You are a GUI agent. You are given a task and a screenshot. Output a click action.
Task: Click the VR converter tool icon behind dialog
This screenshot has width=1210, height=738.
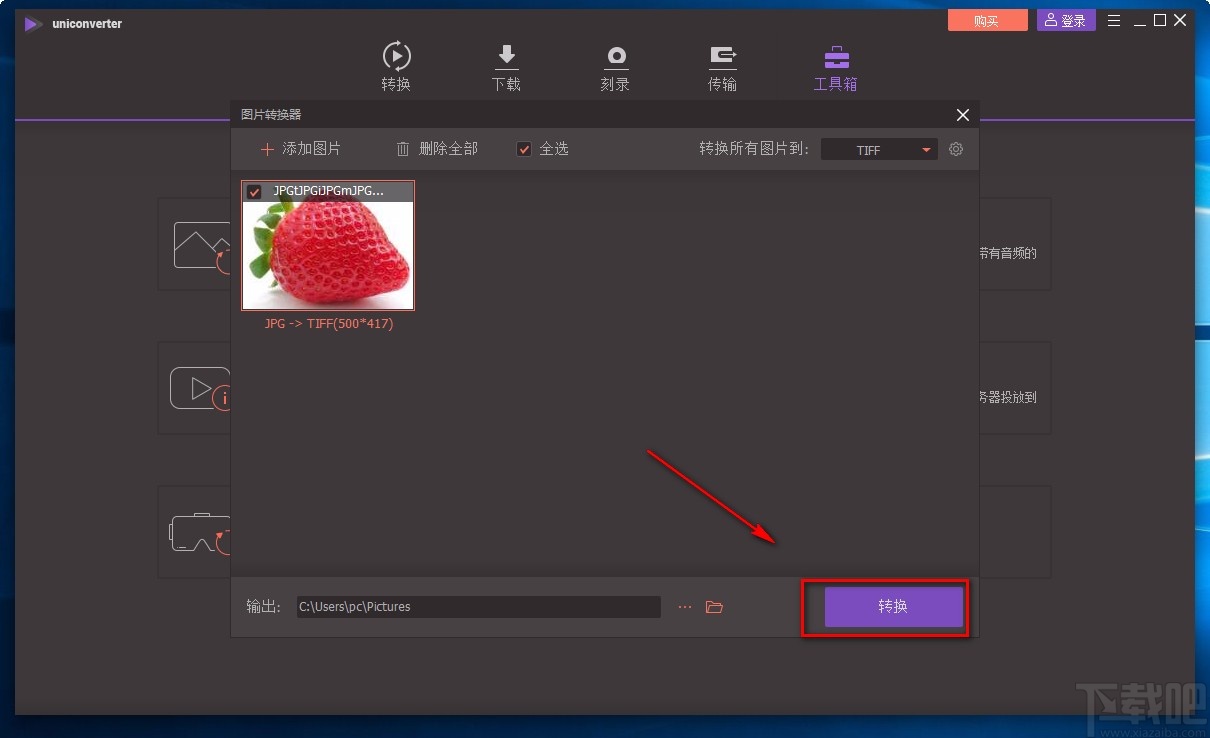(200, 534)
